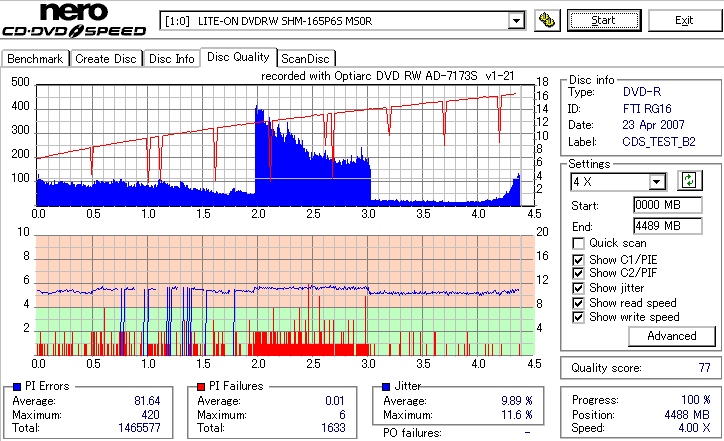Click the PI Errors average 81.64
The width and height of the screenshot is (724, 441).
[x=147, y=401]
